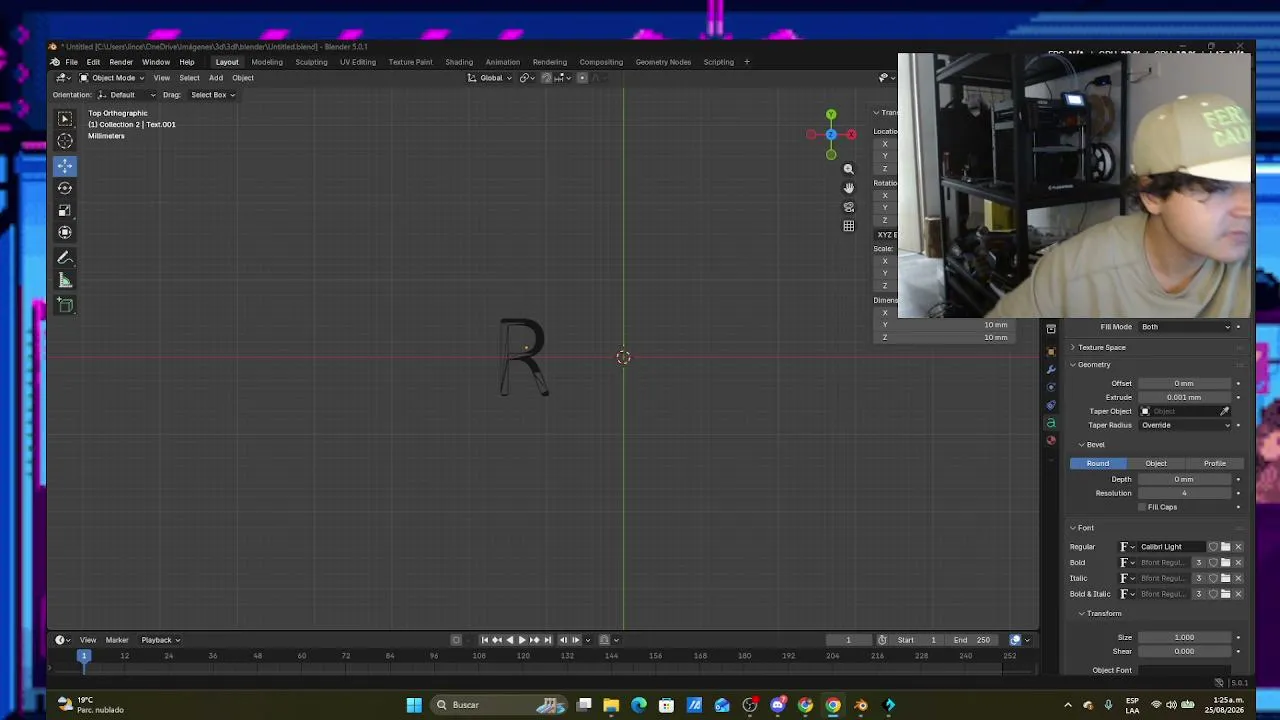Choose the Move tool
Viewport: 1280px width, 720px height.
[65, 166]
